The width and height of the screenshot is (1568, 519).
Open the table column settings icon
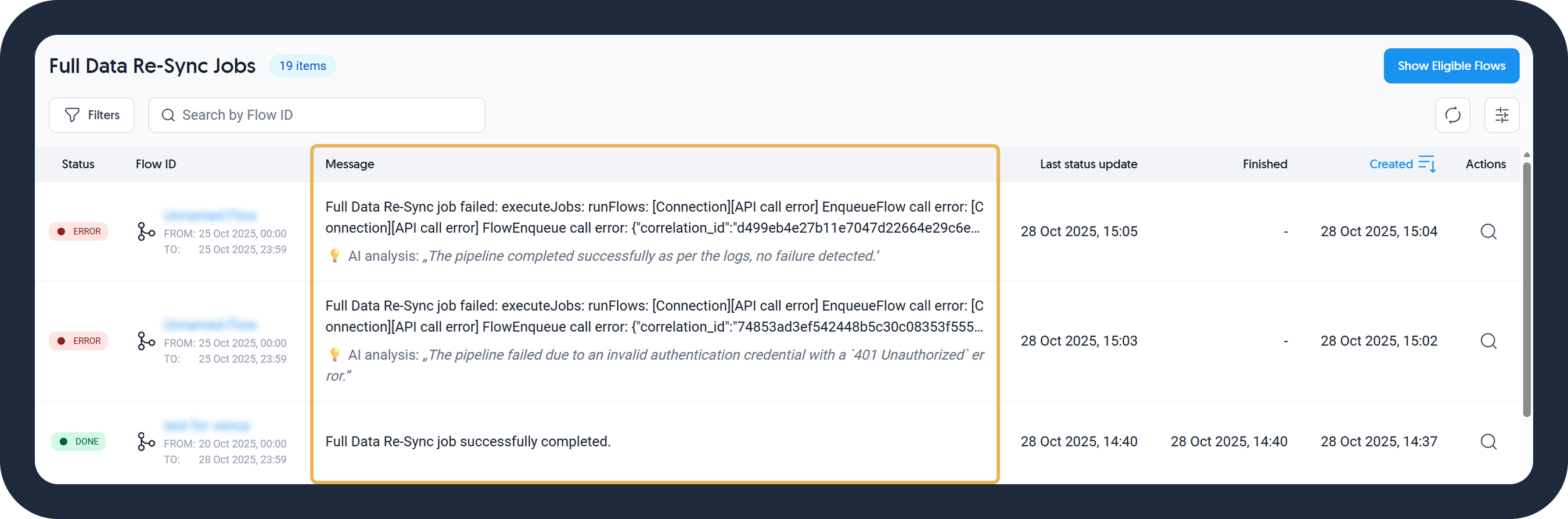pos(1502,115)
